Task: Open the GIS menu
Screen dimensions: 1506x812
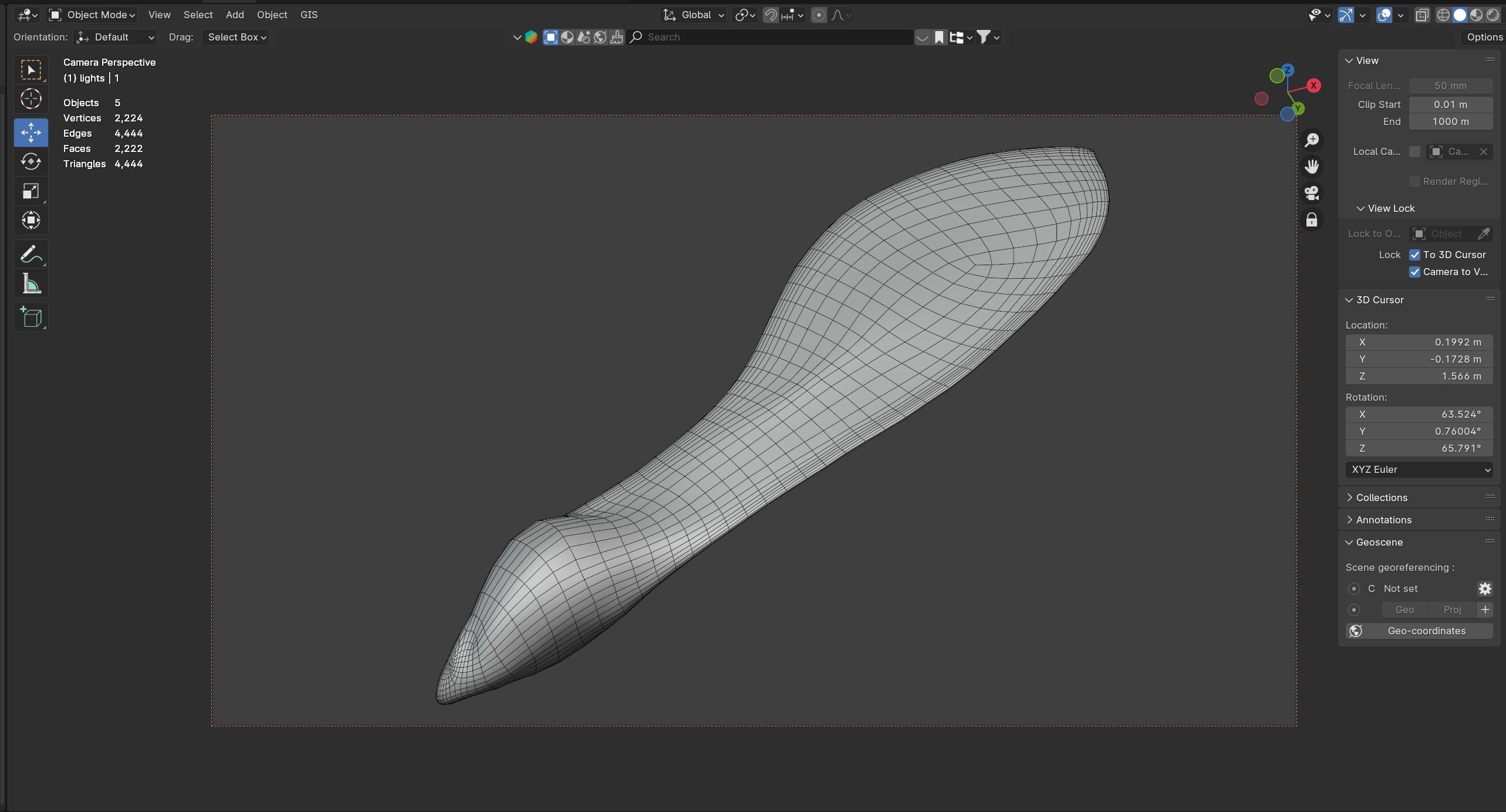Action: click(309, 15)
